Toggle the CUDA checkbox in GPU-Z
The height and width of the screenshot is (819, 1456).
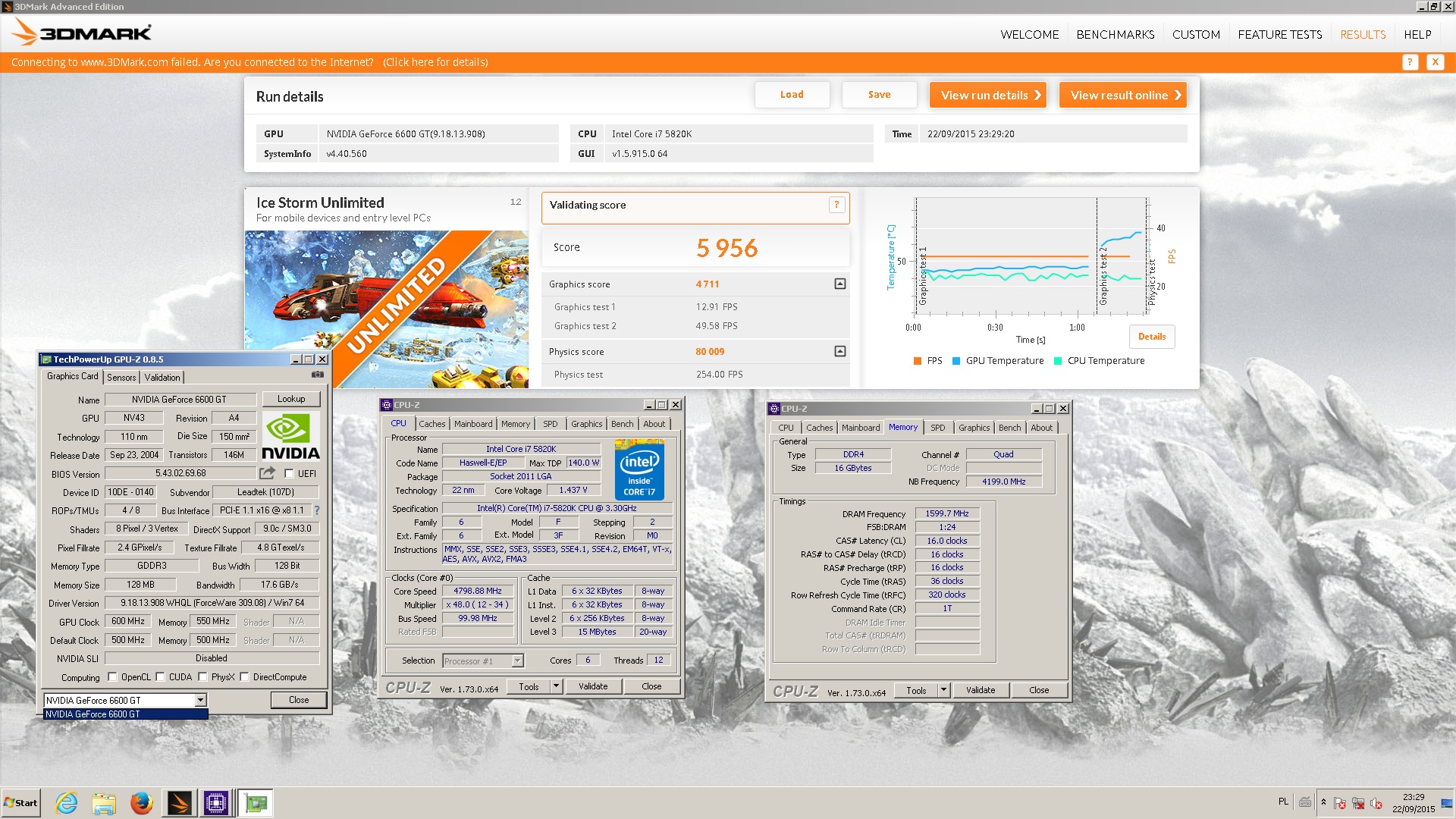[x=160, y=677]
